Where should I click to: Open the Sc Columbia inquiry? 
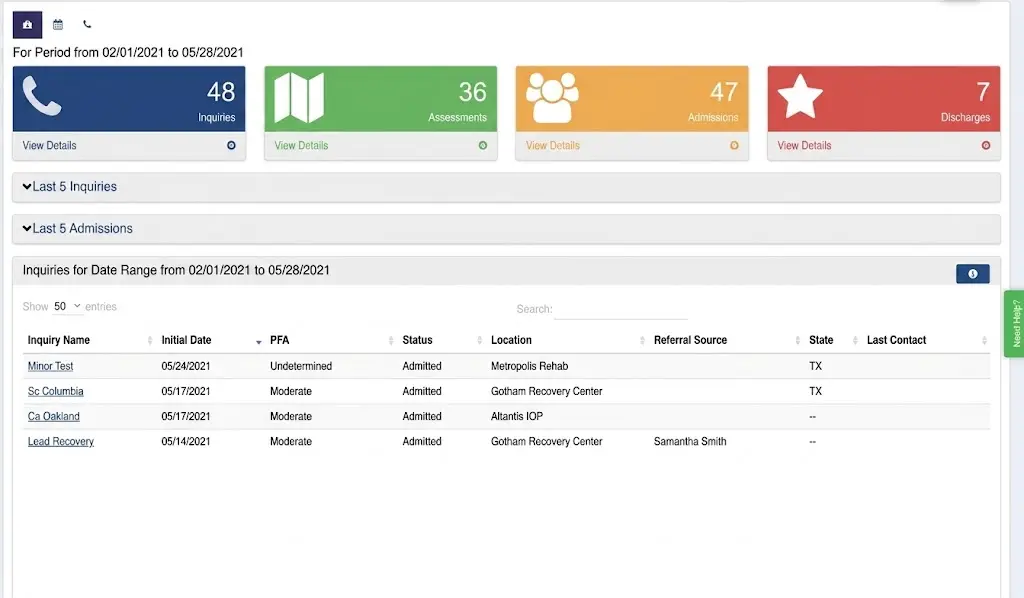(56, 391)
